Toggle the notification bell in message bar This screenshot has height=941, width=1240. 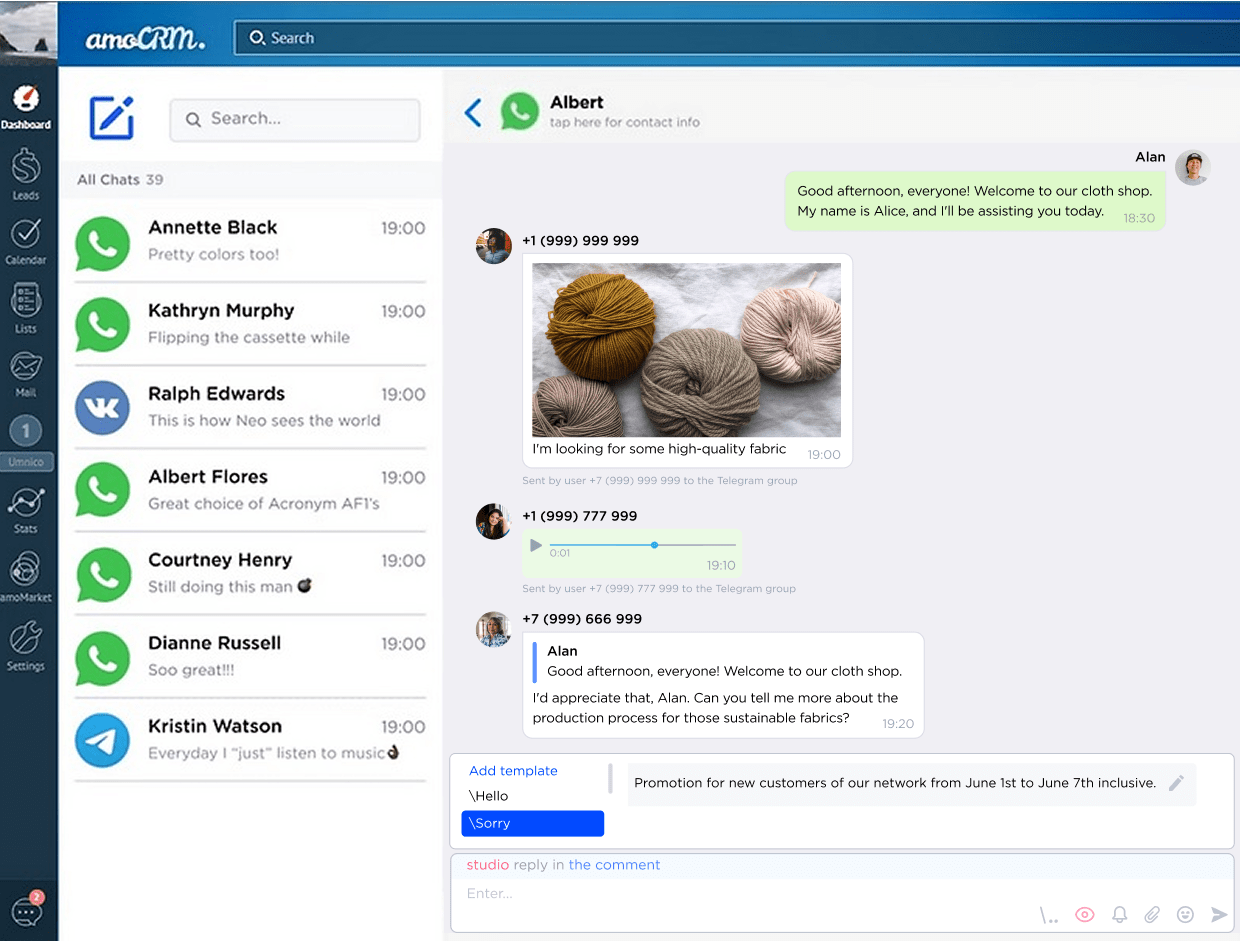(1119, 914)
